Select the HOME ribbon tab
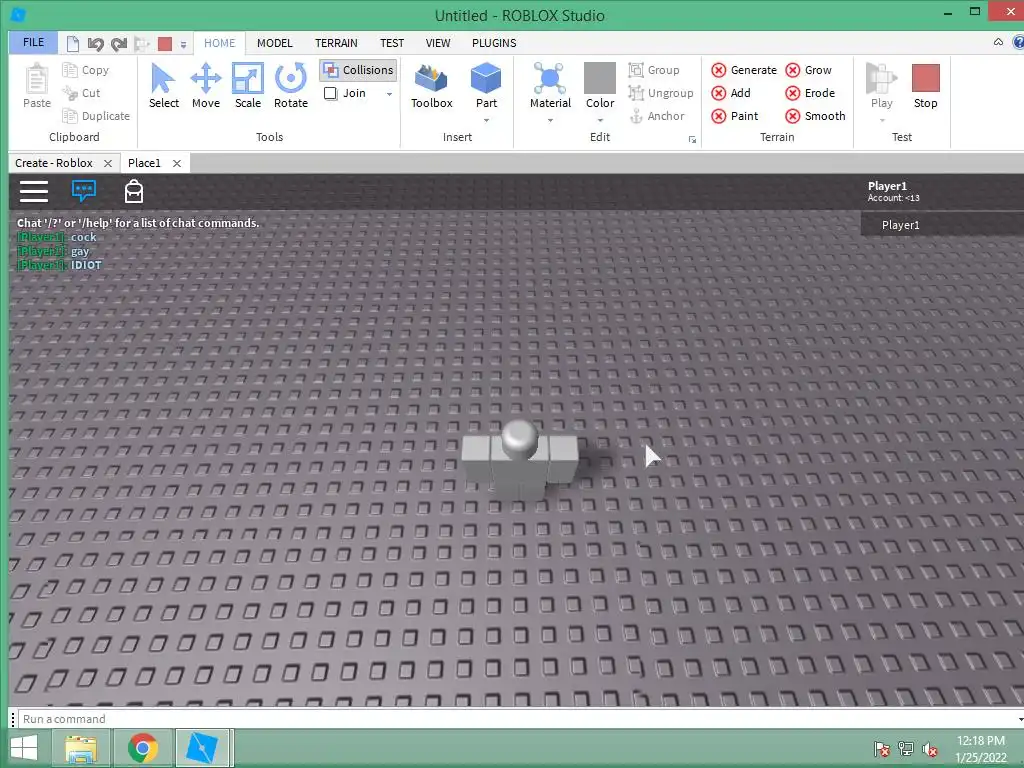This screenshot has width=1024, height=768. point(219,43)
